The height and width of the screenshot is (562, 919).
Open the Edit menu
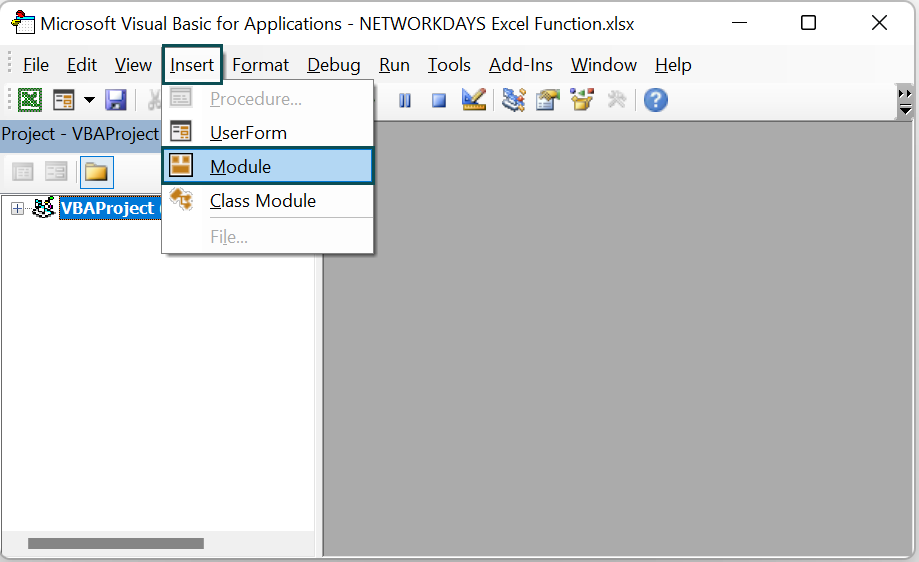pos(81,64)
